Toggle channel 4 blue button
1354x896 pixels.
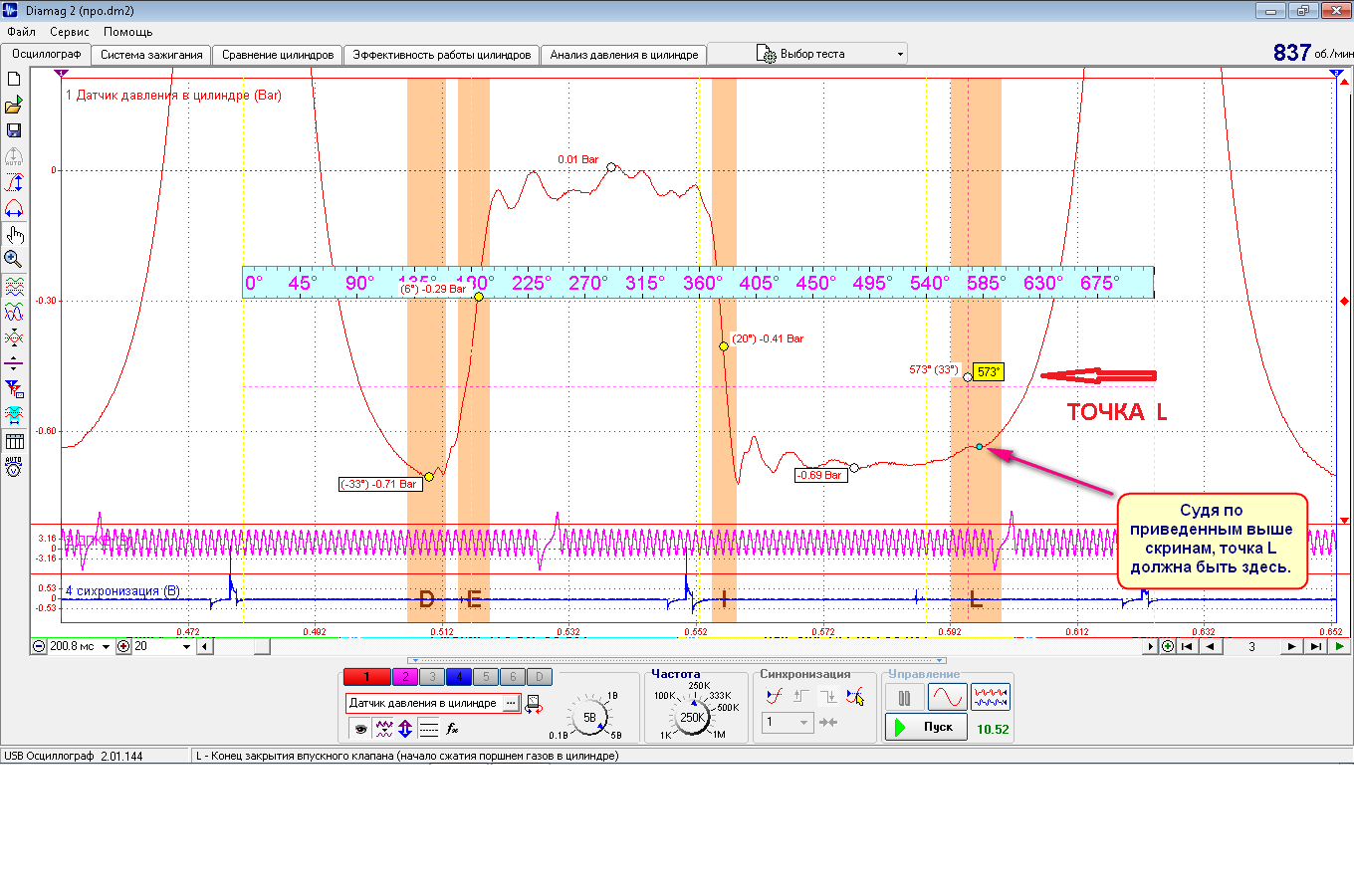[459, 677]
